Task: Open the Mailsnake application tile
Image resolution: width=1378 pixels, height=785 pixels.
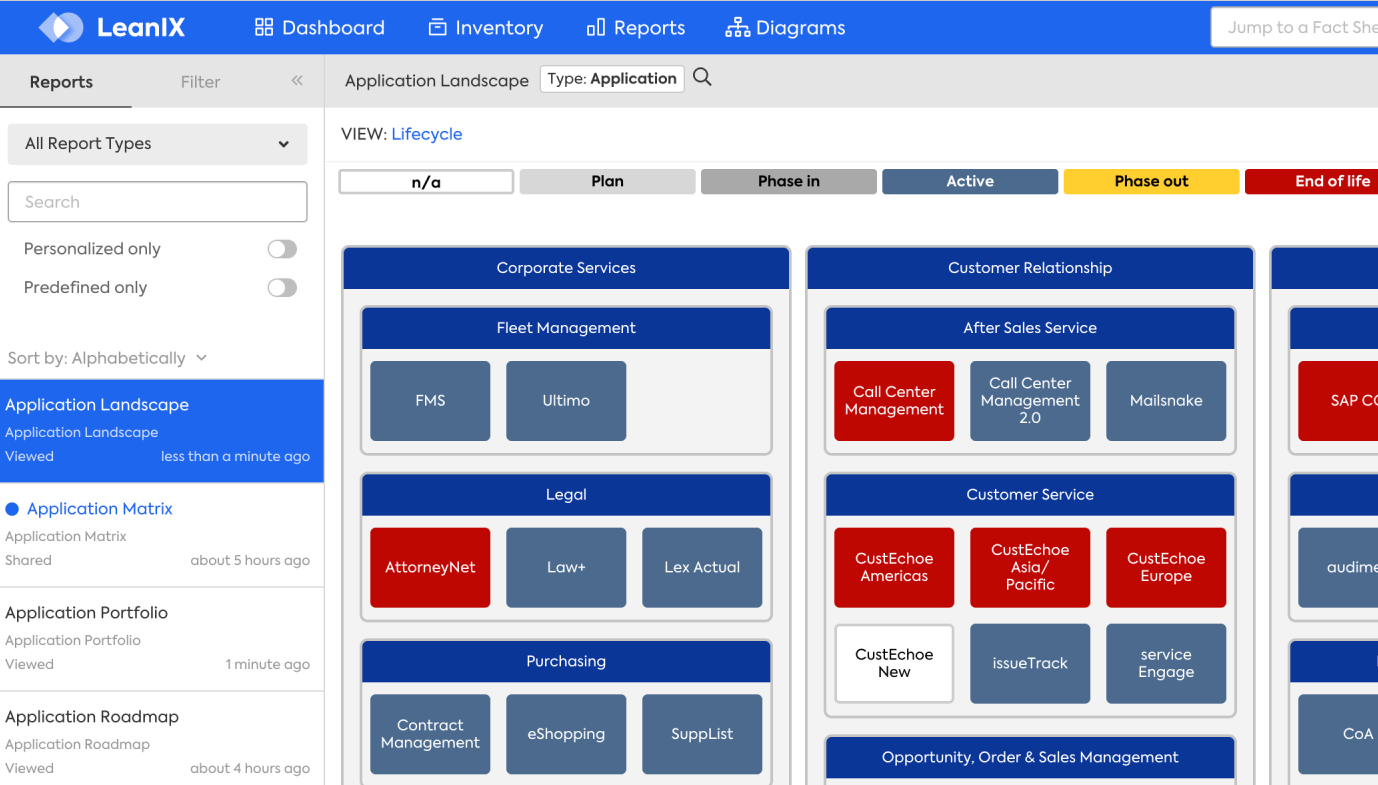Action: [x=1166, y=401]
